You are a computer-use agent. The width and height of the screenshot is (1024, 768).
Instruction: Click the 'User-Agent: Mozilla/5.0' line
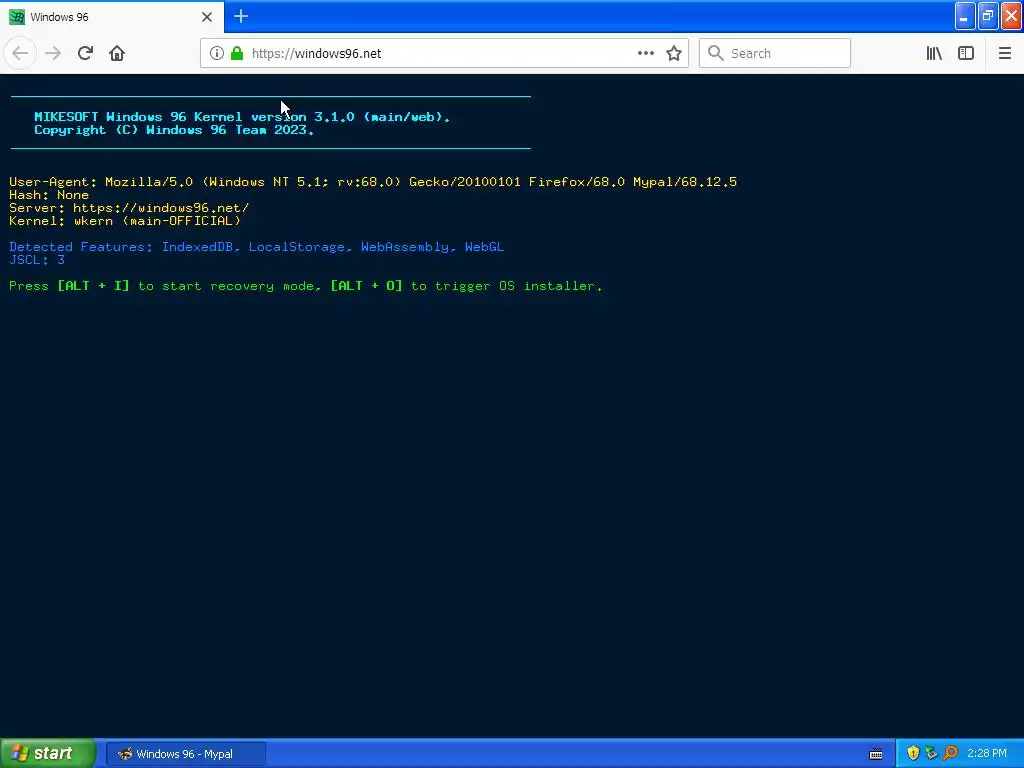pos(373,182)
